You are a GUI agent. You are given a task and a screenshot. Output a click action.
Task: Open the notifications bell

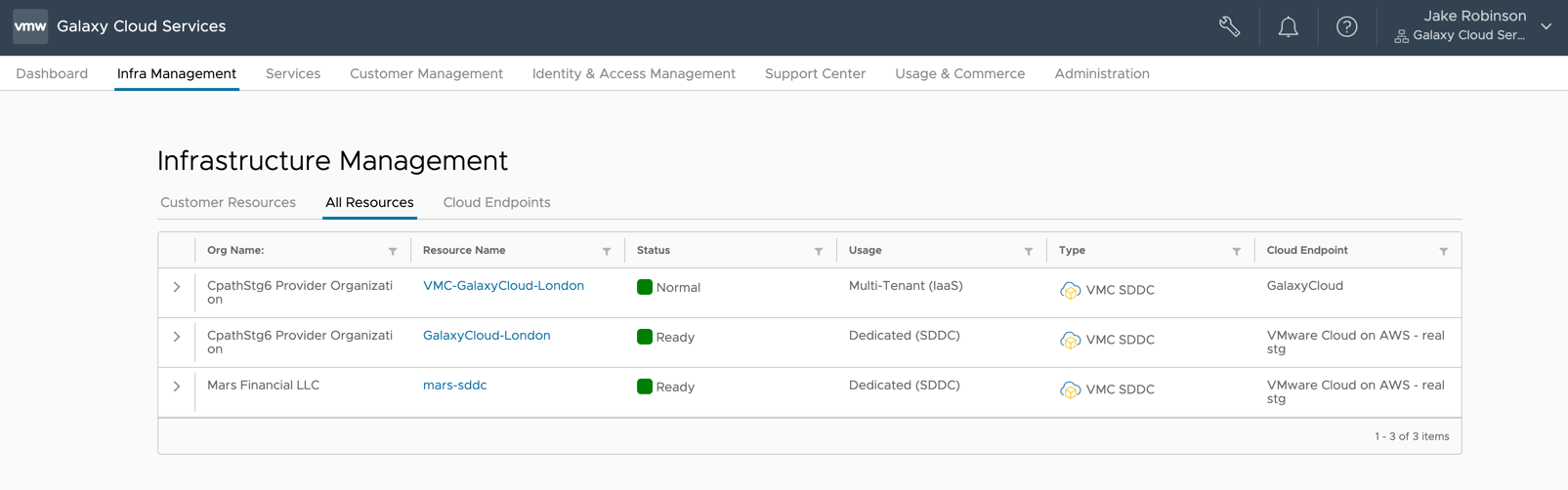pos(1288,27)
